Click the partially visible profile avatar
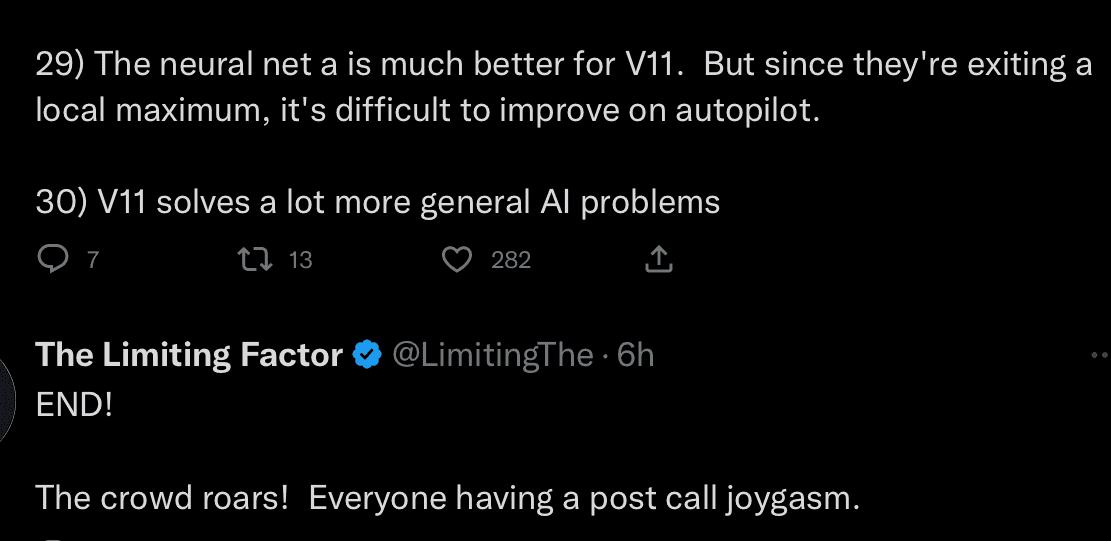Screen dimensions: 1111x541 point(6,400)
